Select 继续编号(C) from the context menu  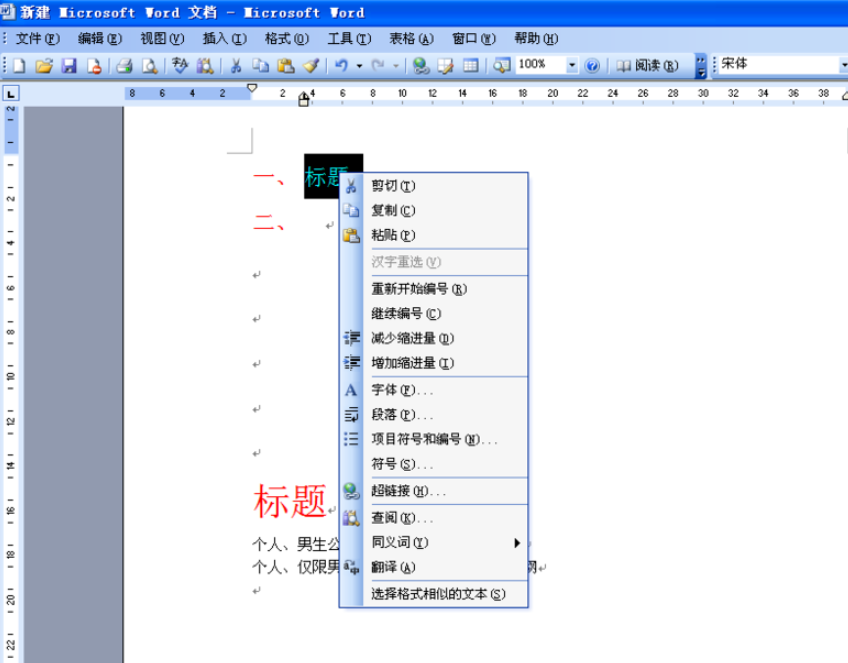(434, 314)
